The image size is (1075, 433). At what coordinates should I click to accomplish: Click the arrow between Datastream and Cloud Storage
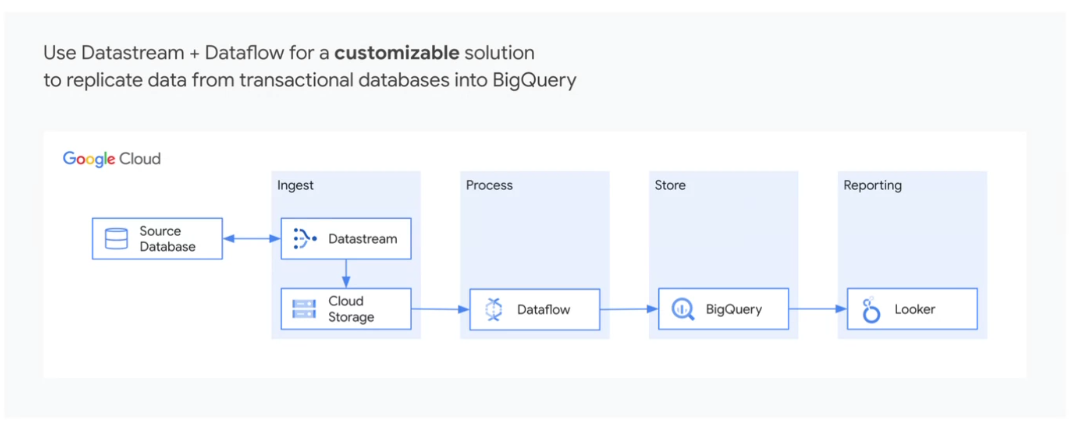[x=346, y=273]
